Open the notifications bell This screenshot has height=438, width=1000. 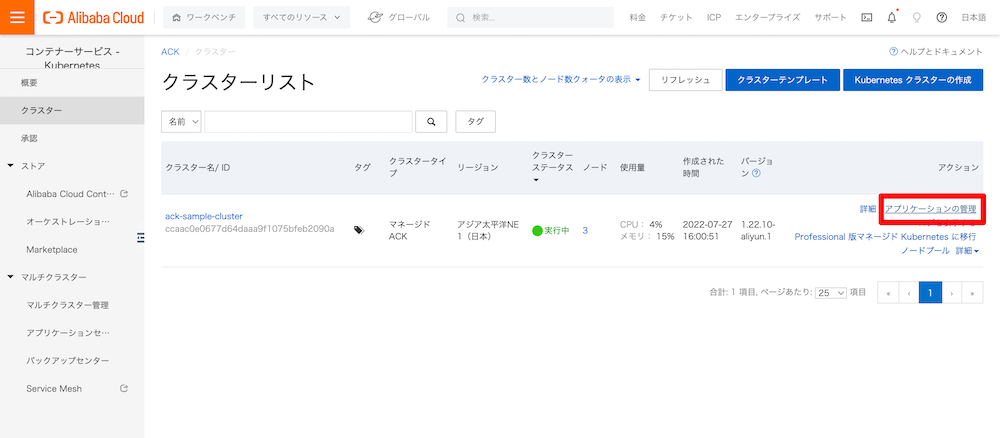(x=891, y=17)
